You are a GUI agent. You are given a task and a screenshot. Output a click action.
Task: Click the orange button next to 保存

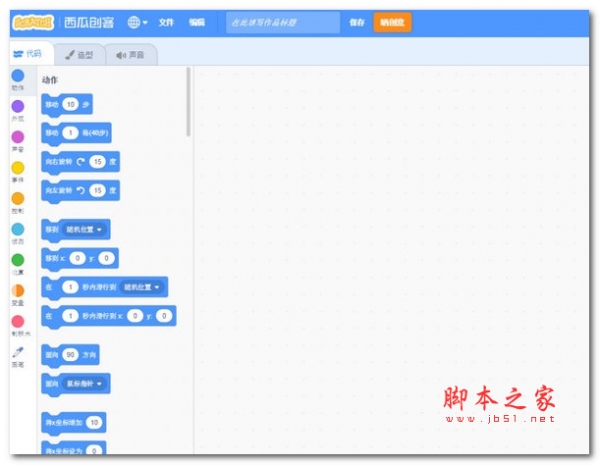[x=392, y=22]
